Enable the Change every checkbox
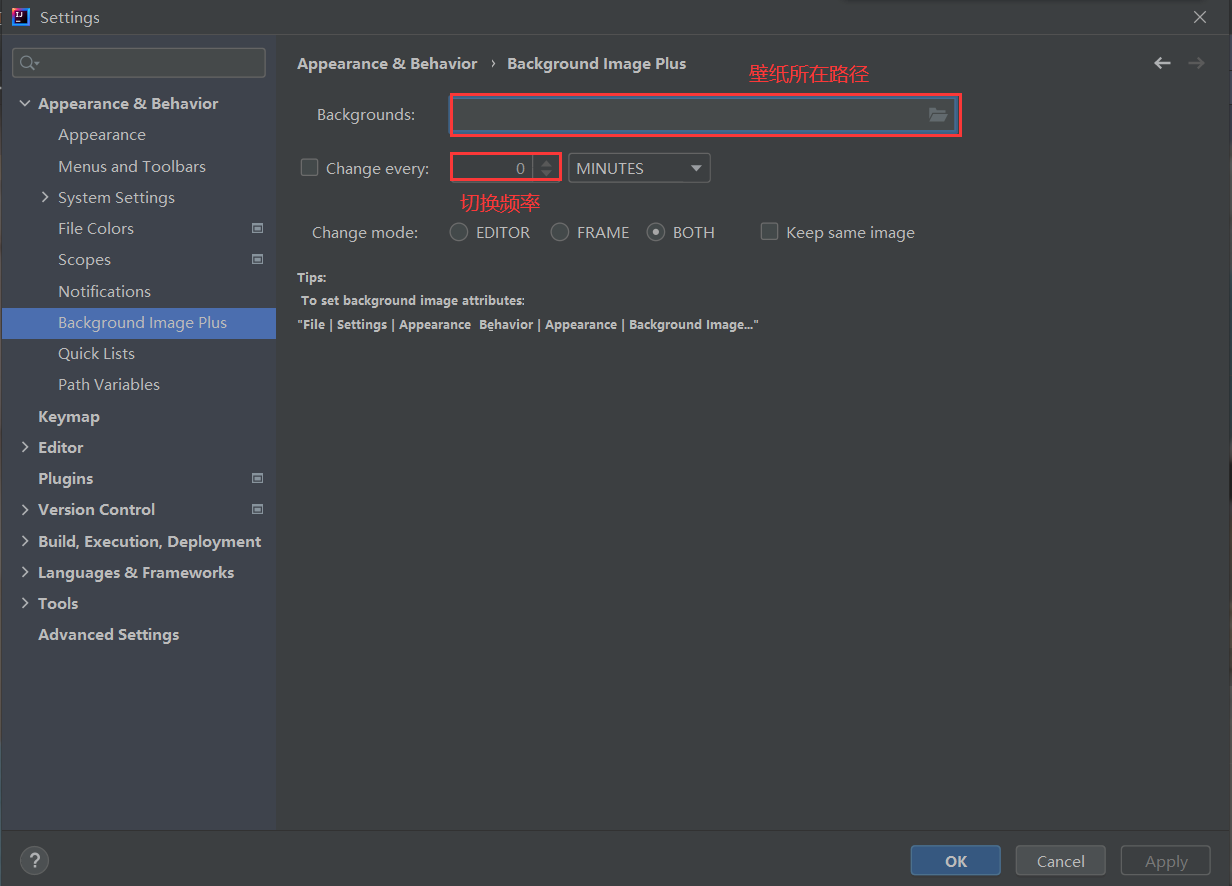Image resolution: width=1232 pixels, height=886 pixels. (310, 168)
